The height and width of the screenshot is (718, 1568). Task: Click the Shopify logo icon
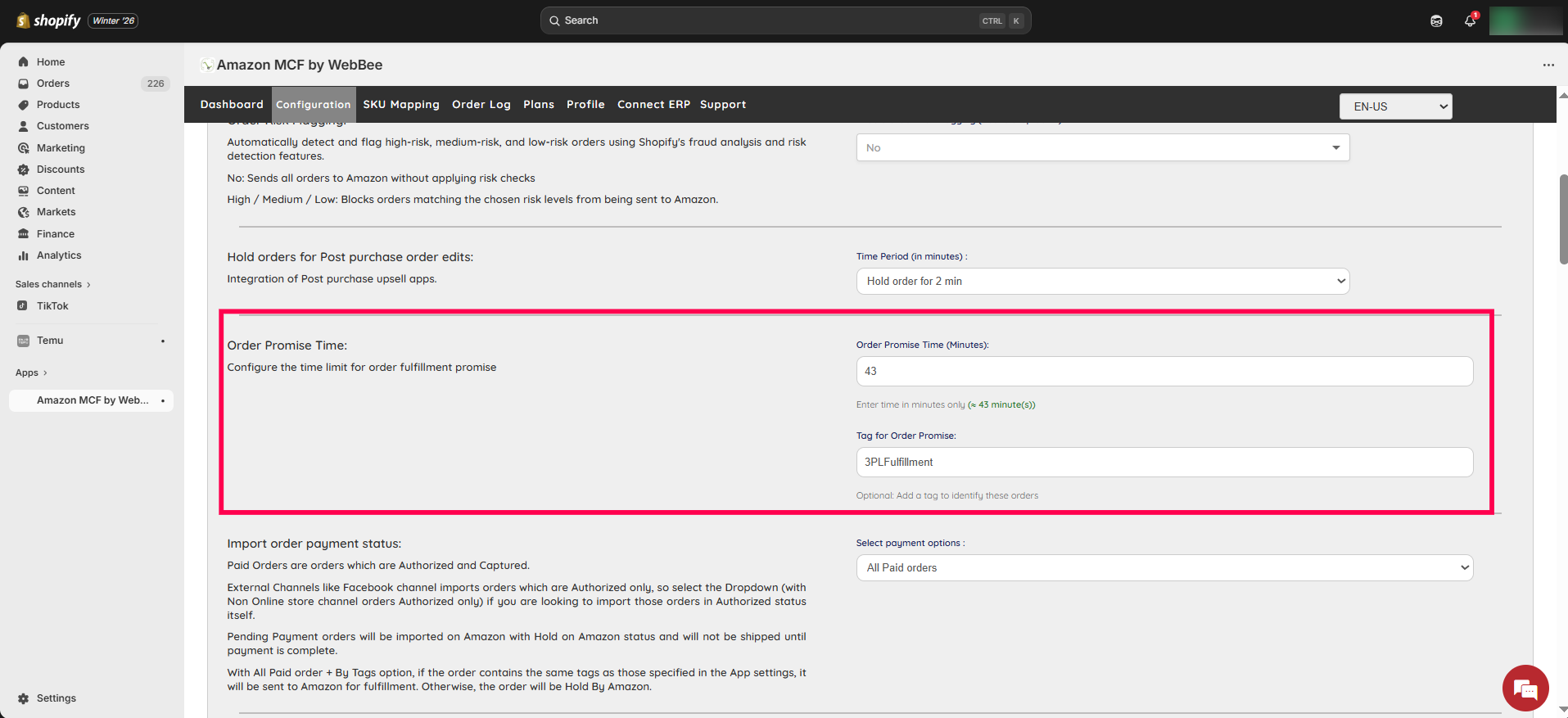point(23,20)
